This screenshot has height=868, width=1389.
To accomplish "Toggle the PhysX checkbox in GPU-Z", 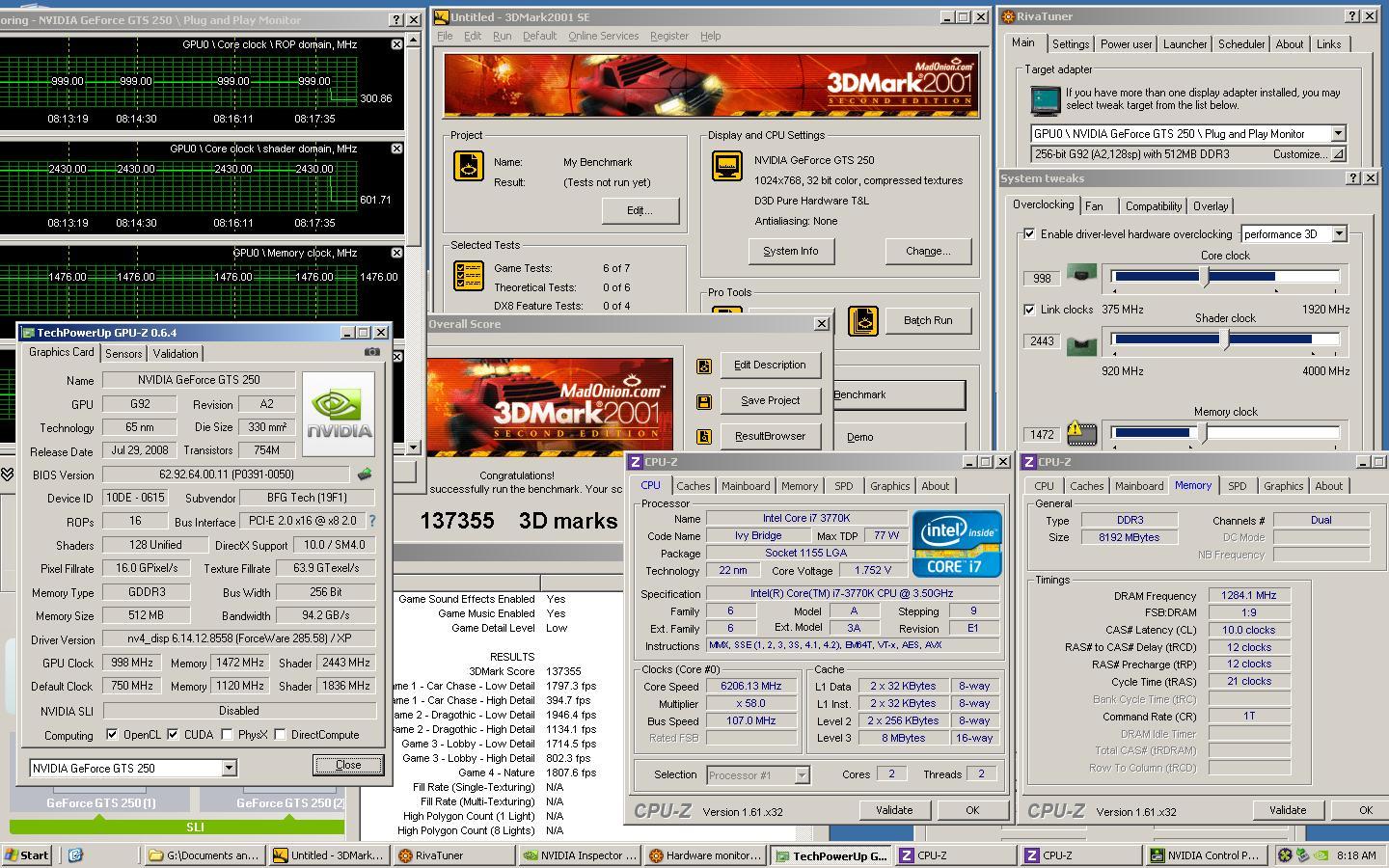I will 227,735.
